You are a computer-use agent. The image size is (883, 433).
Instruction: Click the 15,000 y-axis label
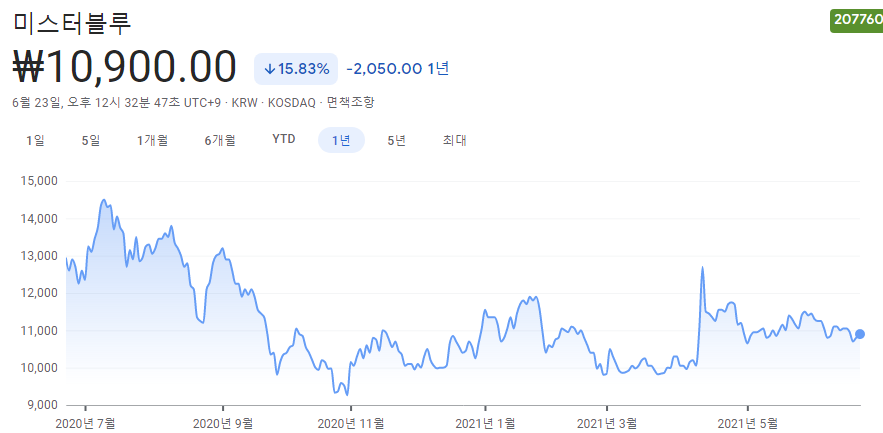click(39, 181)
